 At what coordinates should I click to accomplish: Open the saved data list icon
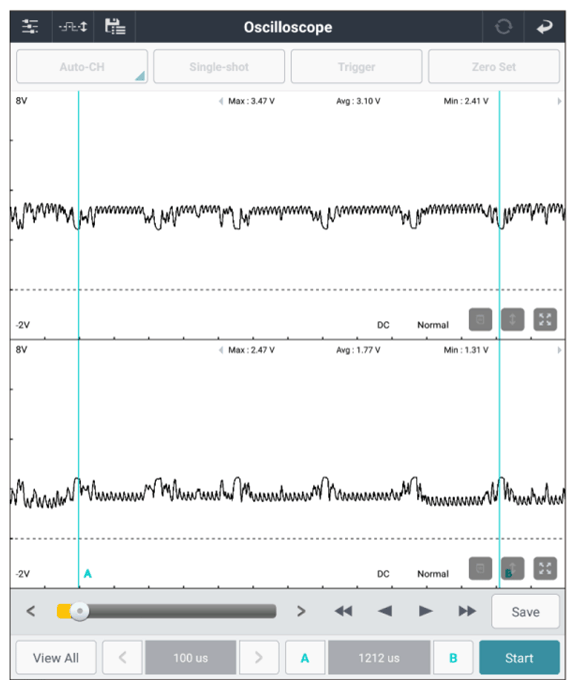(115, 26)
